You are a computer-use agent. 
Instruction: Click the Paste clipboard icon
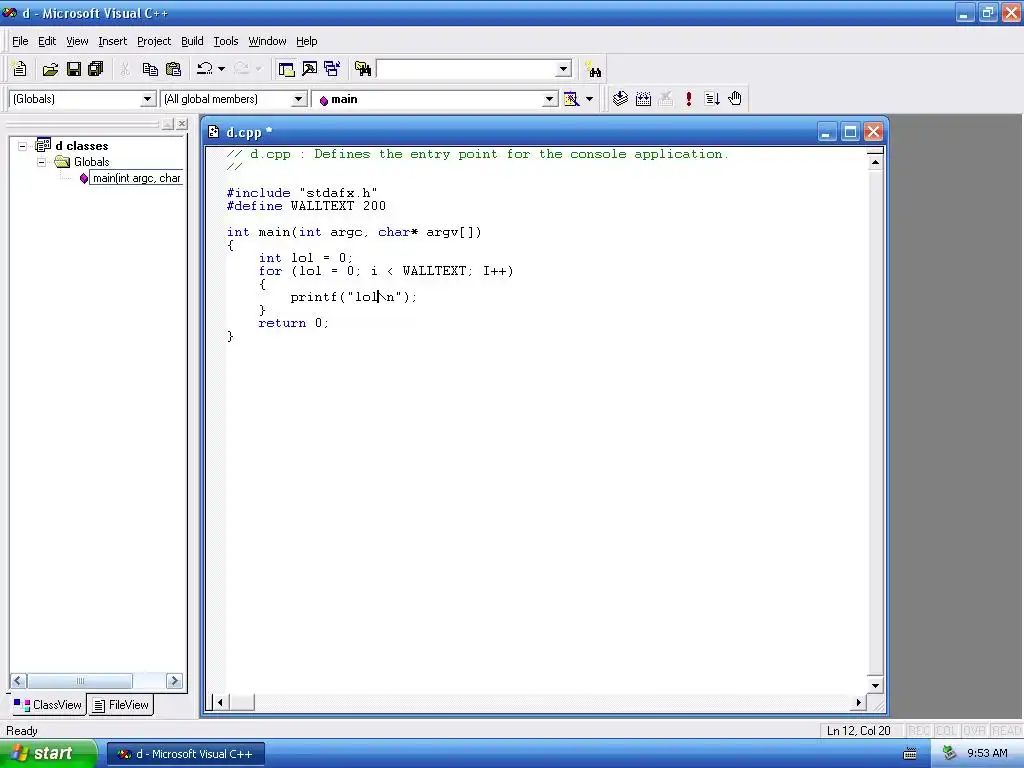[173, 69]
